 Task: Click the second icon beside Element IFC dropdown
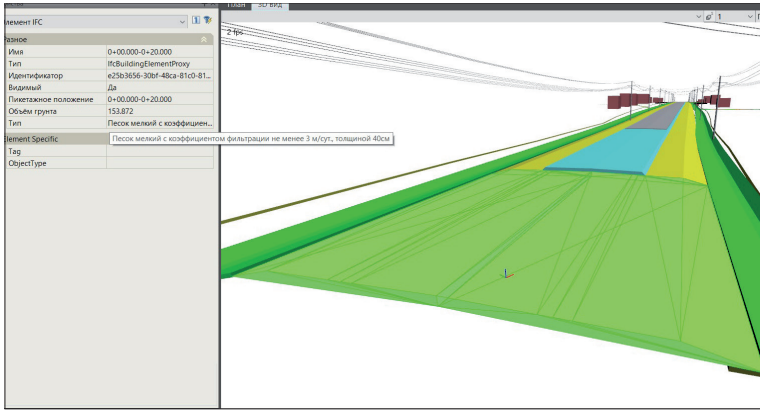tap(208, 20)
